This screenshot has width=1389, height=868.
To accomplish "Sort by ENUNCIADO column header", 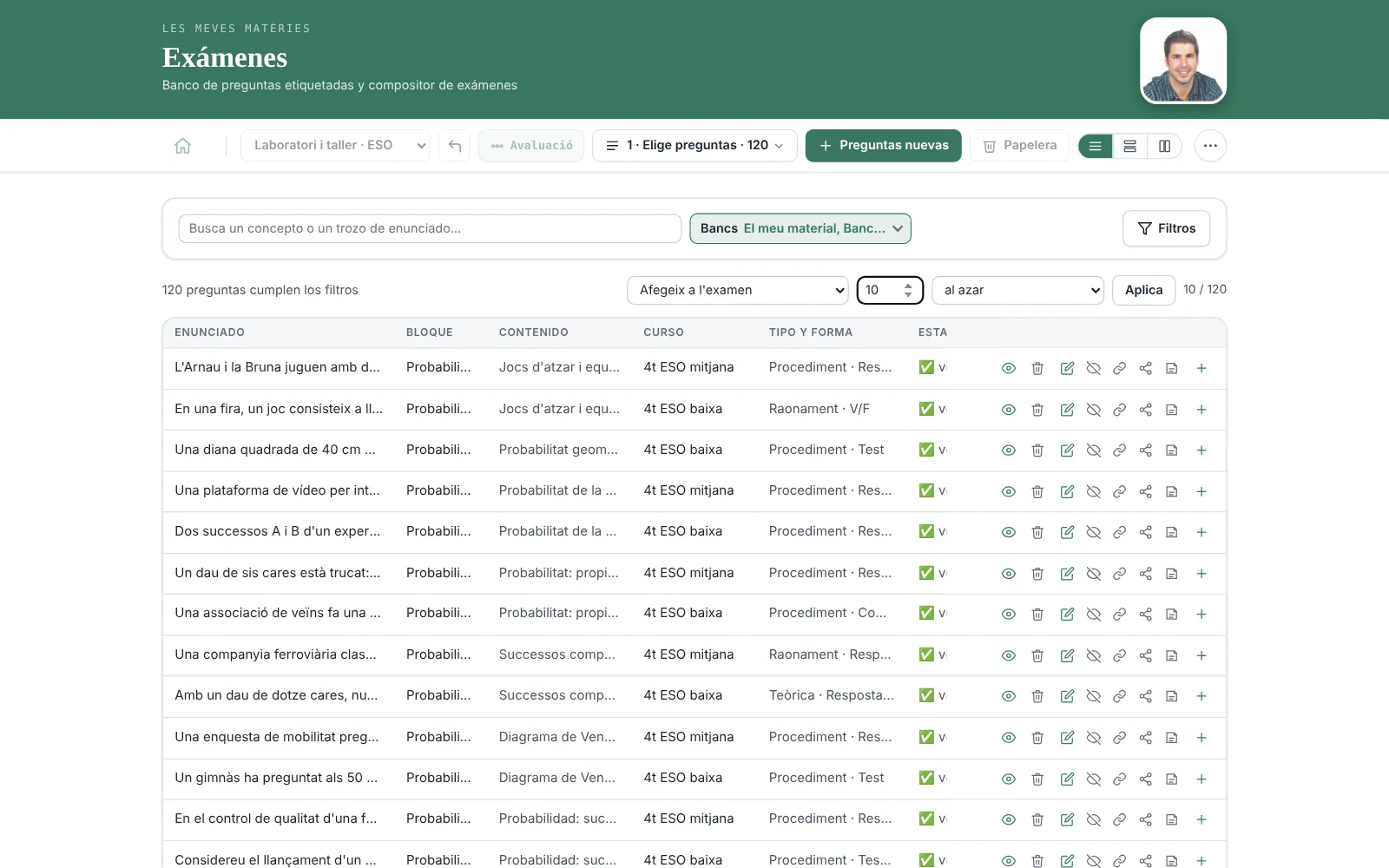I will click(209, 332).
